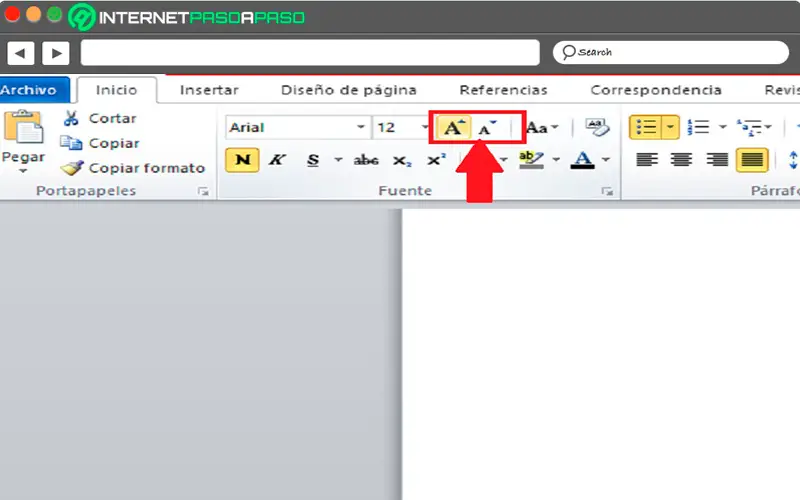Toggle bold N formatting

click(242, 160)
